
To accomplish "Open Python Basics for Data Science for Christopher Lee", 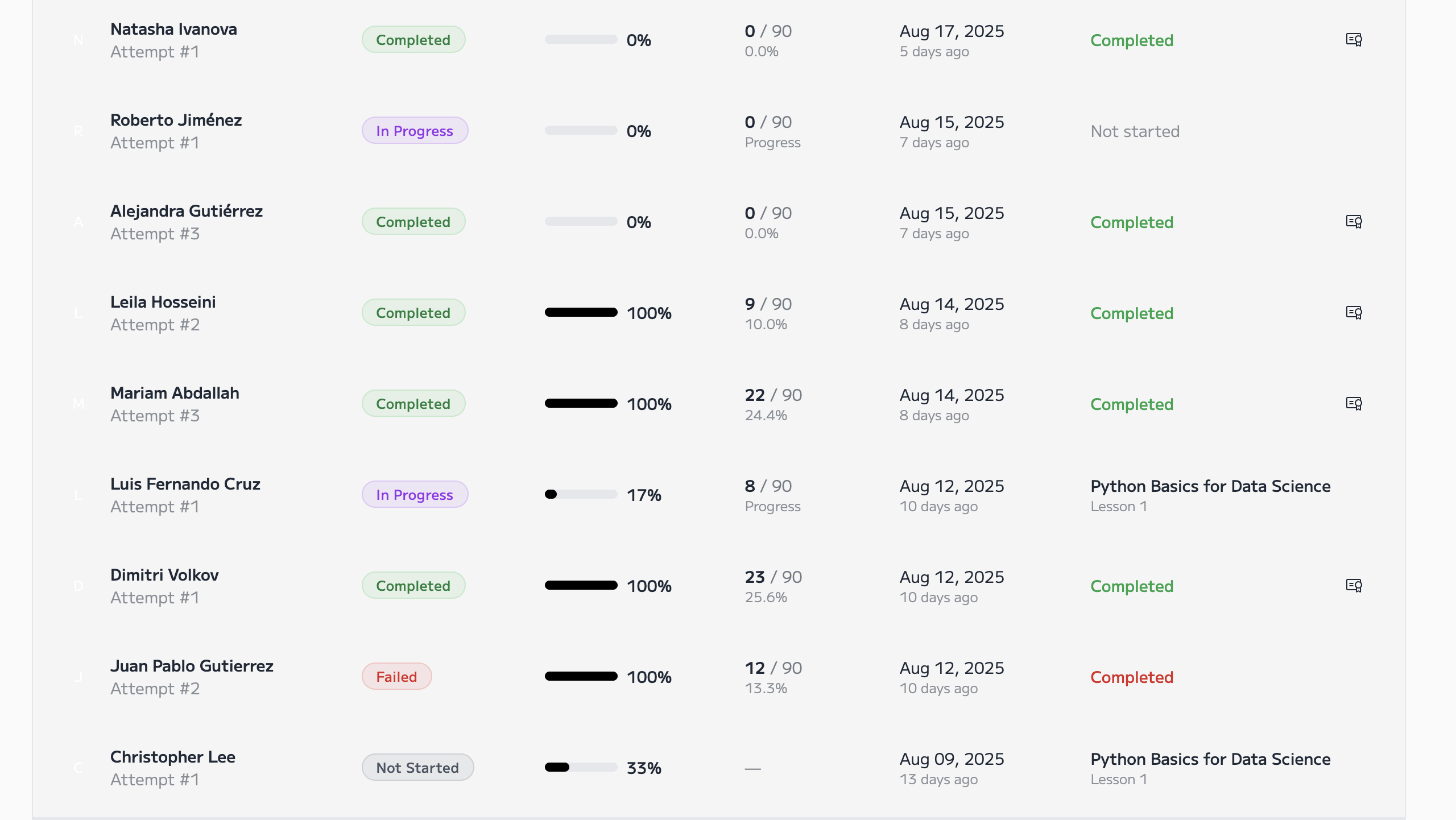I will pos(1210,759).
